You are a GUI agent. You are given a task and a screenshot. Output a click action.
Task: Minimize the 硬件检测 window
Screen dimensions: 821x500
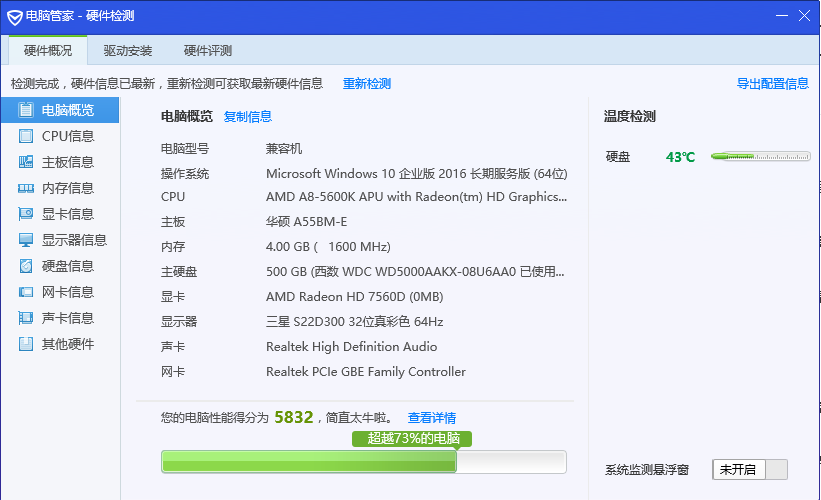[x=782, y=16]
